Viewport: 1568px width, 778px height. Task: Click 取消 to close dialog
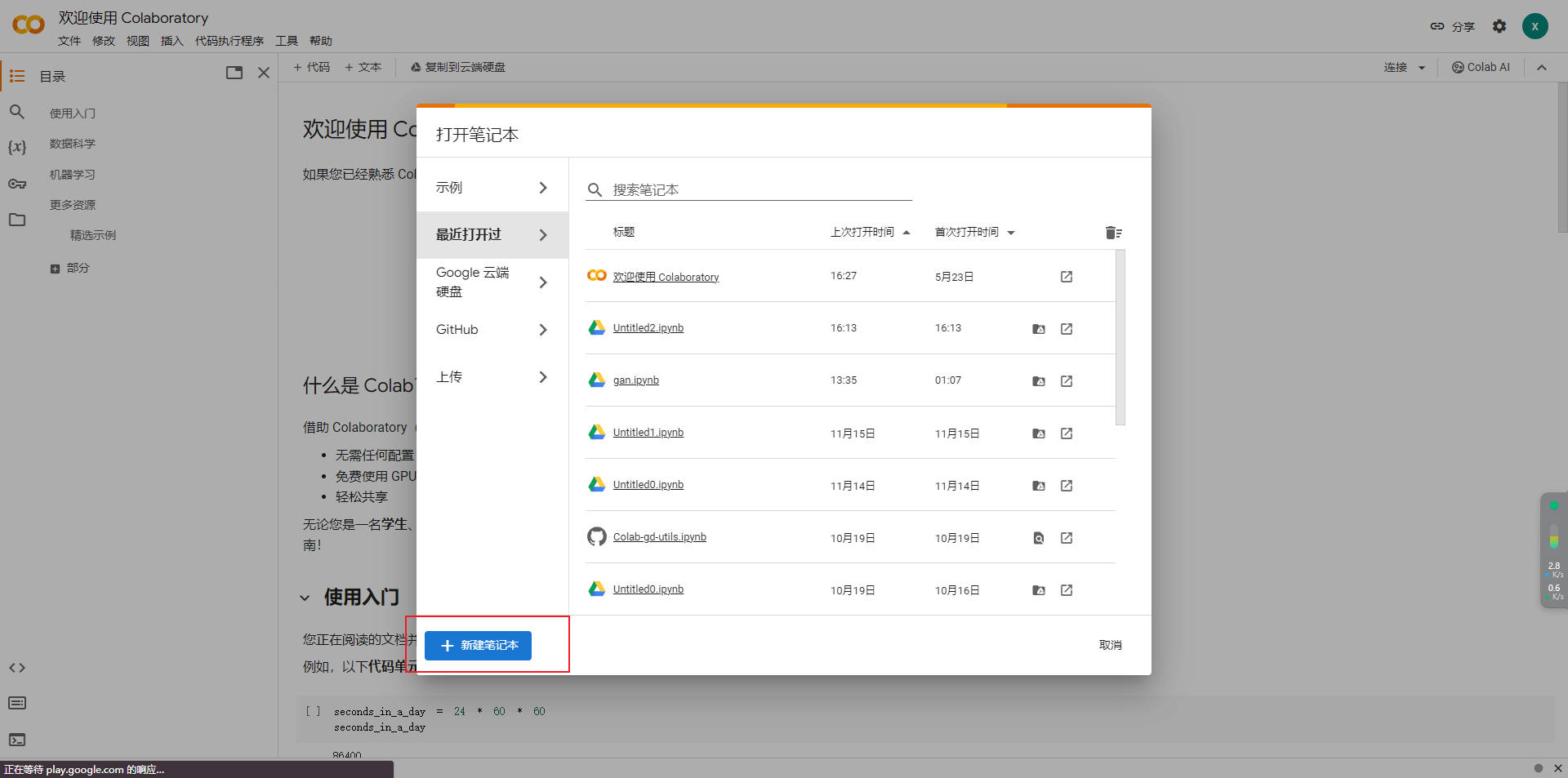click(1111, 645)
